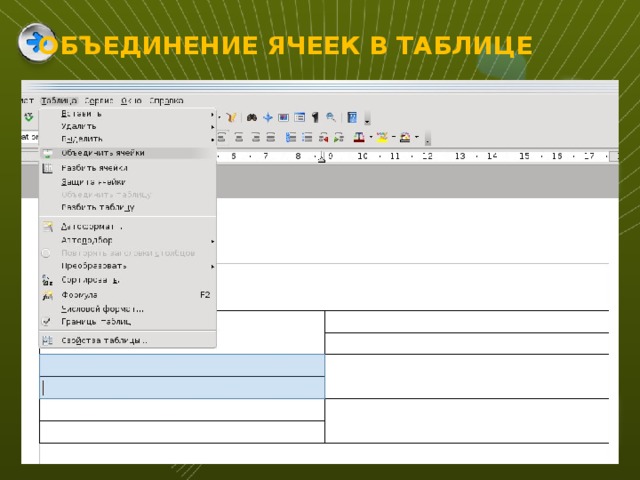Open Автоформат from the table menu
Viewport: 640px width, 480px height.
(x=127, y=227)
